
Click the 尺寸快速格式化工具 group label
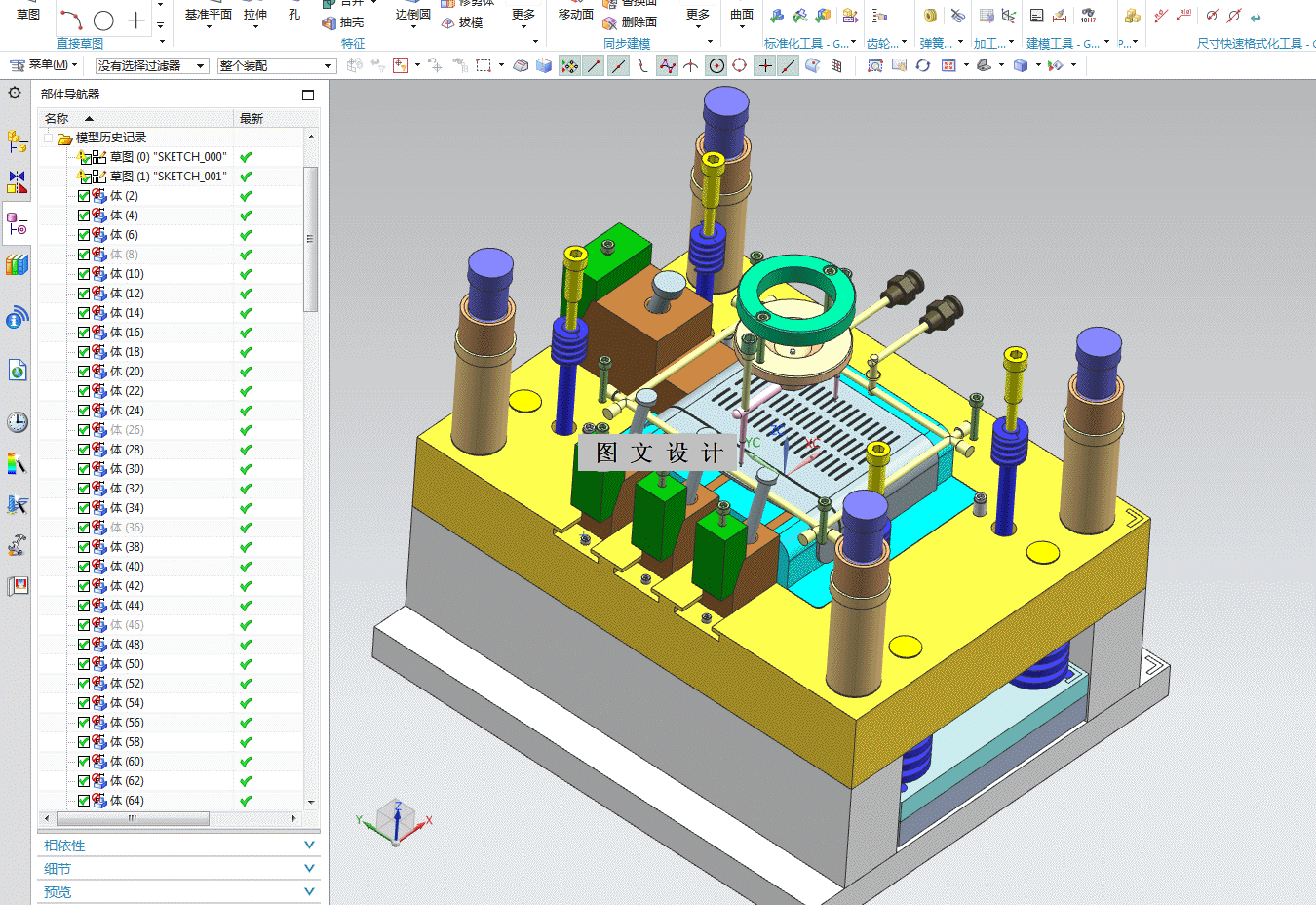pos(1256,43)
